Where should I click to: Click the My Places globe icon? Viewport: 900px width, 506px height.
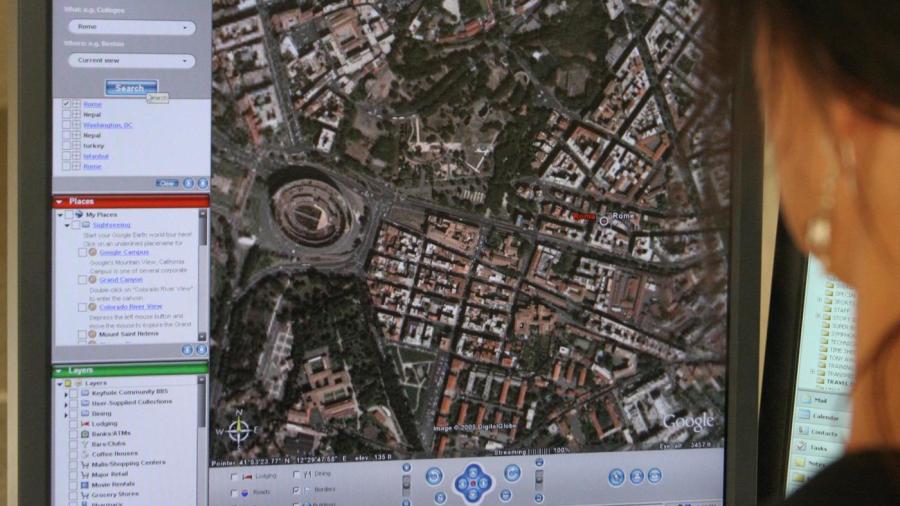pyautogui.click(x=79, y=215)
